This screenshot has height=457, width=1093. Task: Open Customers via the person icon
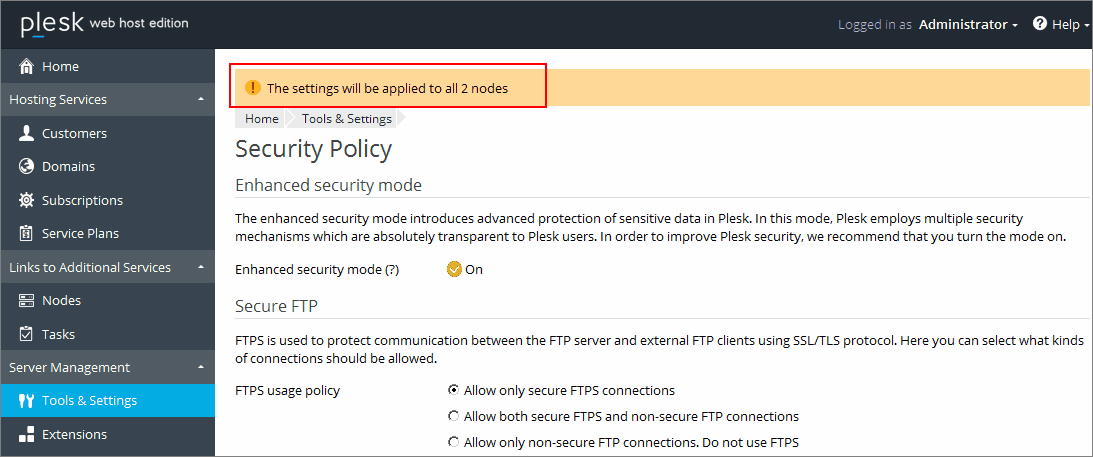click(26, 133)
